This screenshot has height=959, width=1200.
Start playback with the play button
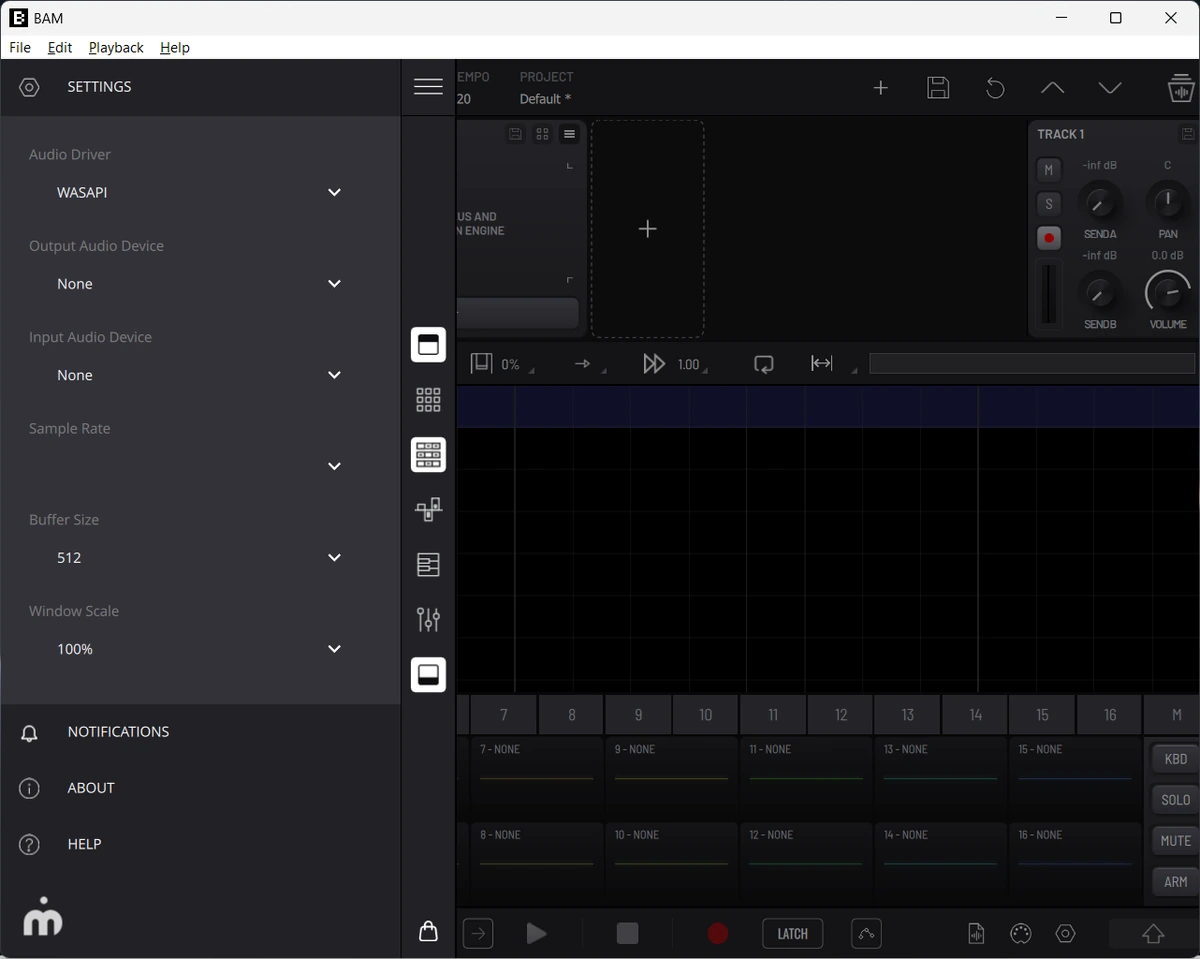[536, 934]
